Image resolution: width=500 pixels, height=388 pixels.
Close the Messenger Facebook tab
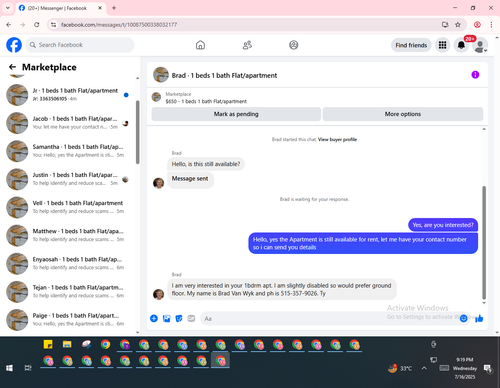[x=100, y=8]
